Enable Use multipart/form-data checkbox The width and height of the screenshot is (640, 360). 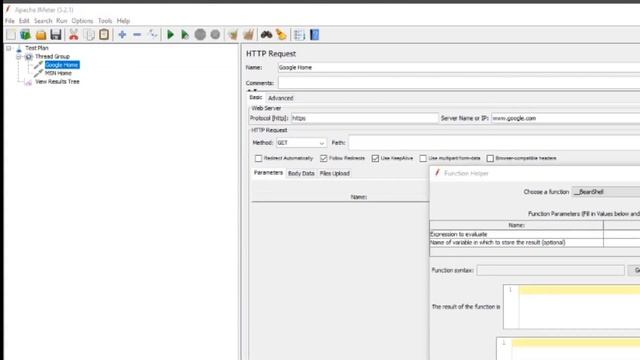tap(423, 158)
